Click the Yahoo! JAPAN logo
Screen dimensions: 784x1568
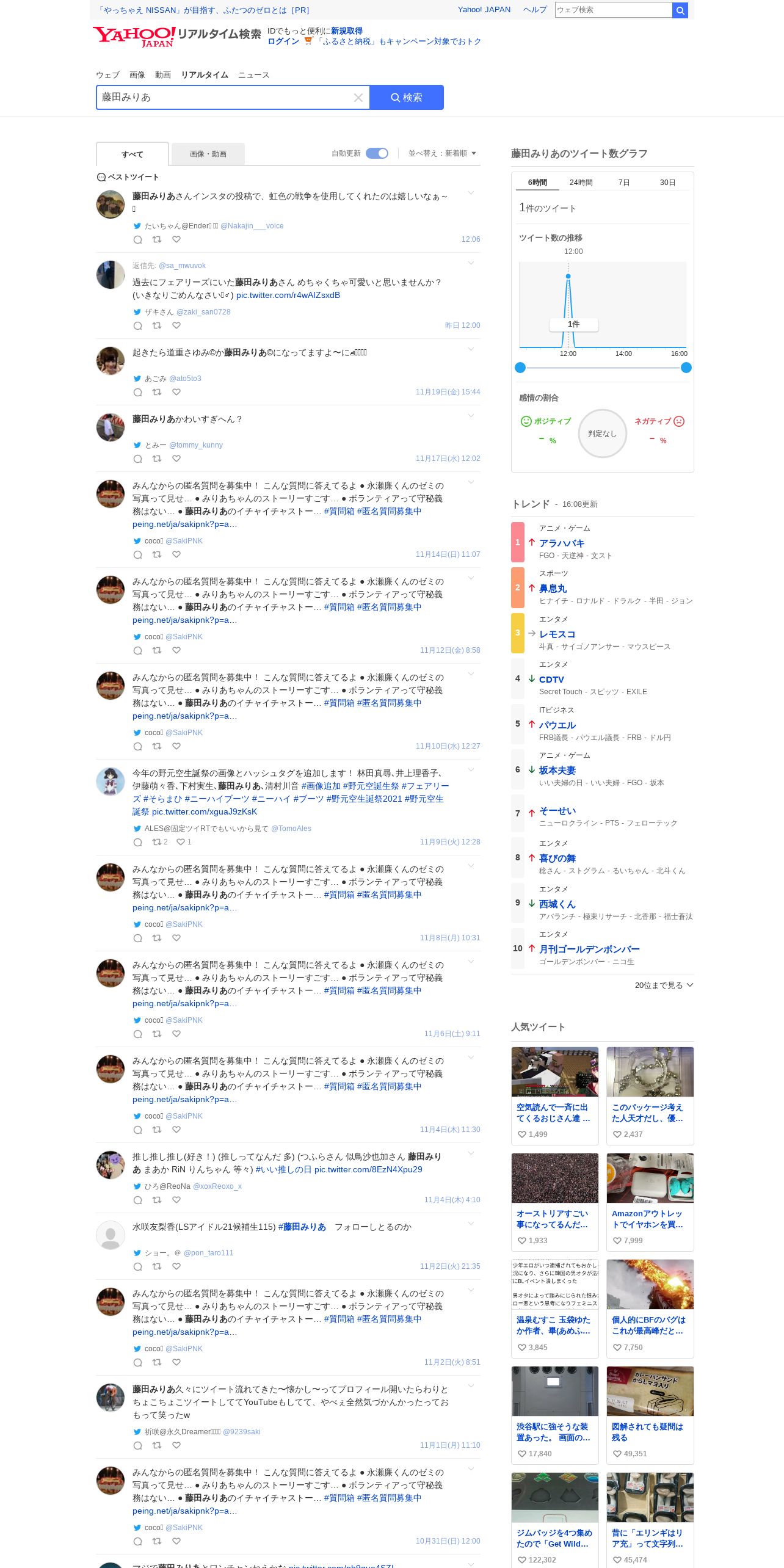tap(134, 36)
